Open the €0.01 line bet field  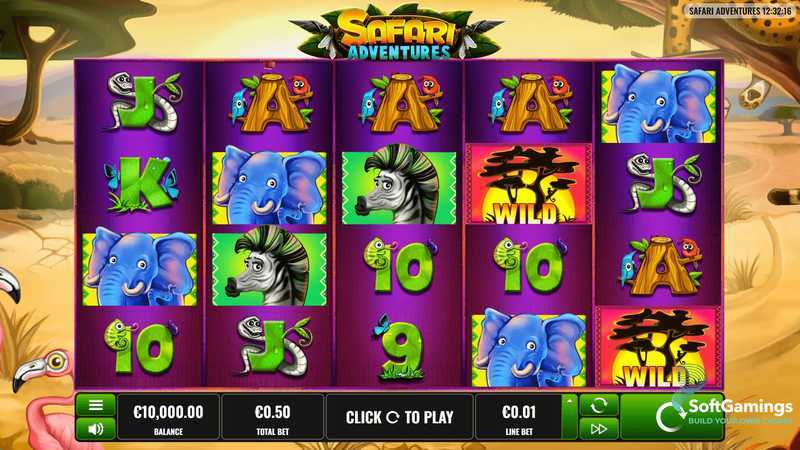(x=519, y=417)
